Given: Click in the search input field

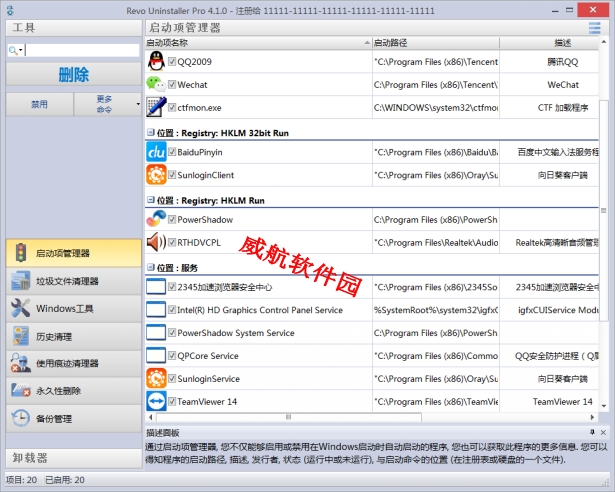Looking at the screenshot, I should pyautogui.click(x=82, y=50).
